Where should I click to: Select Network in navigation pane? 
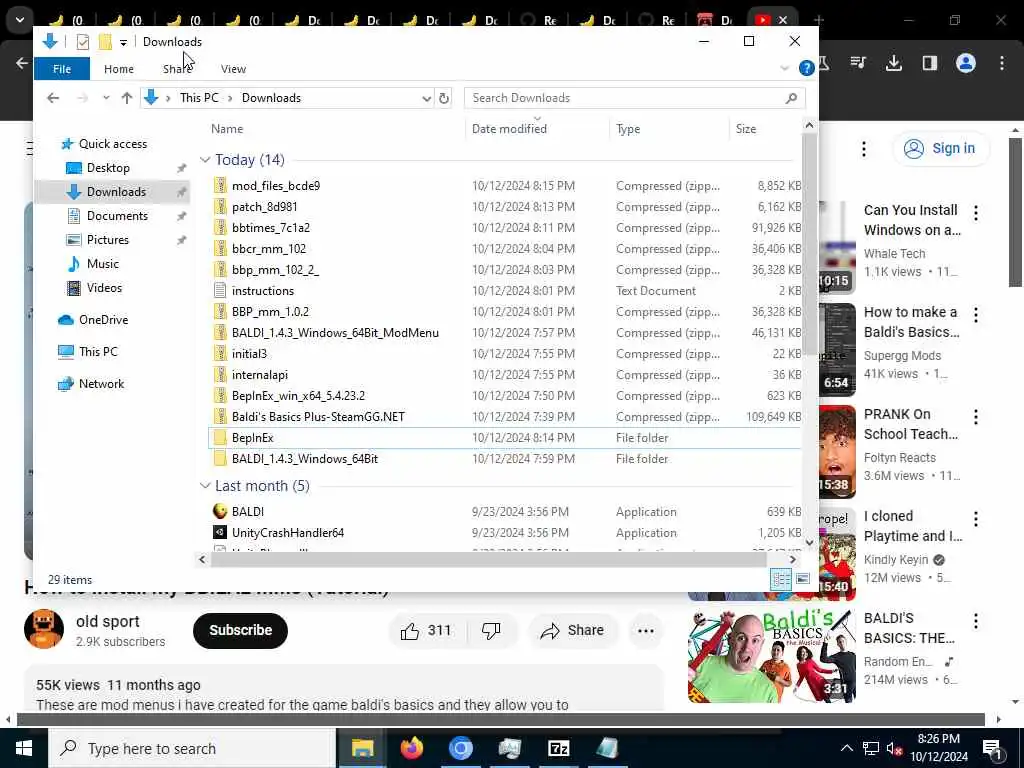coord(101,384)
